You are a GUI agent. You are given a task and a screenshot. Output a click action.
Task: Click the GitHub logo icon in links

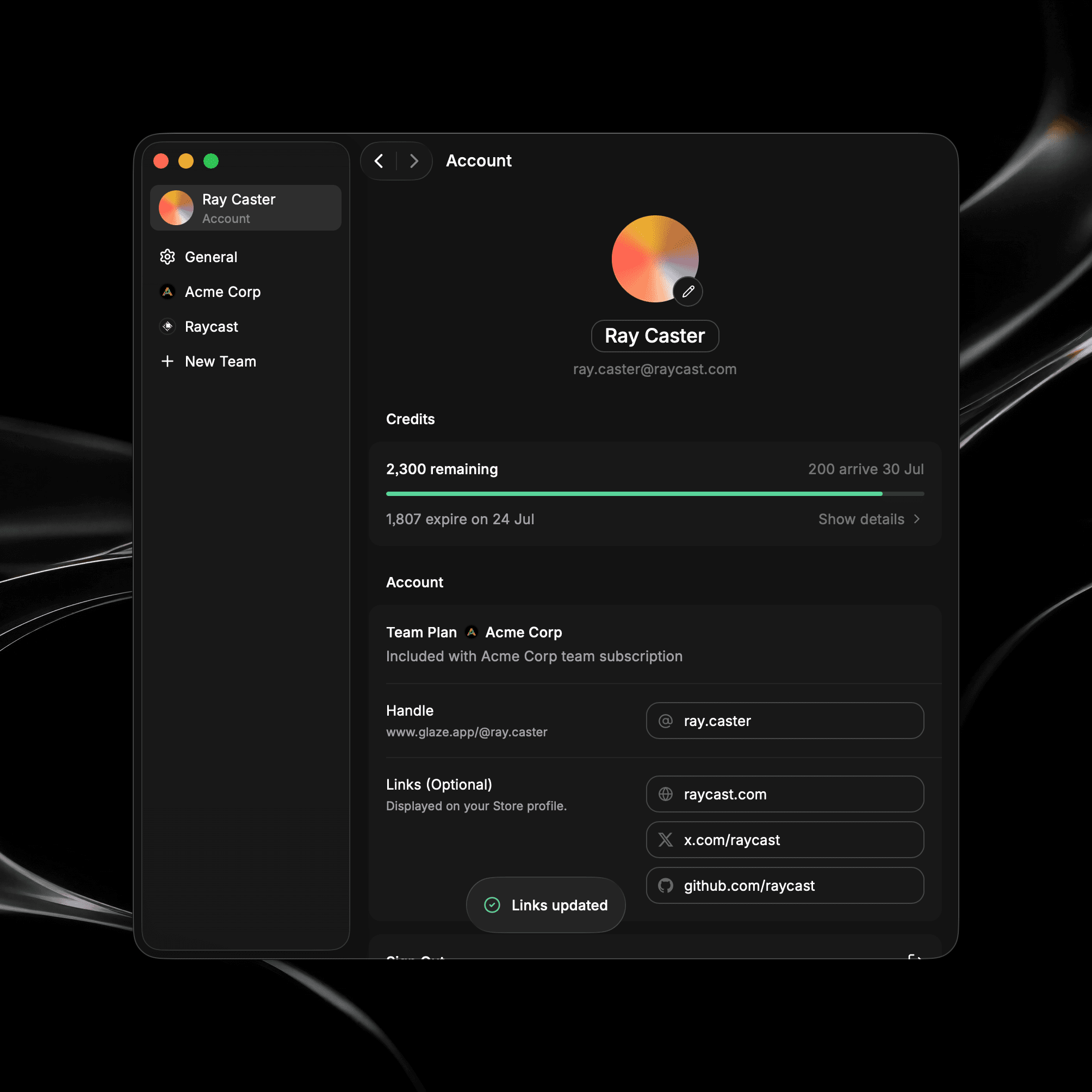click(x=666, y=886)
